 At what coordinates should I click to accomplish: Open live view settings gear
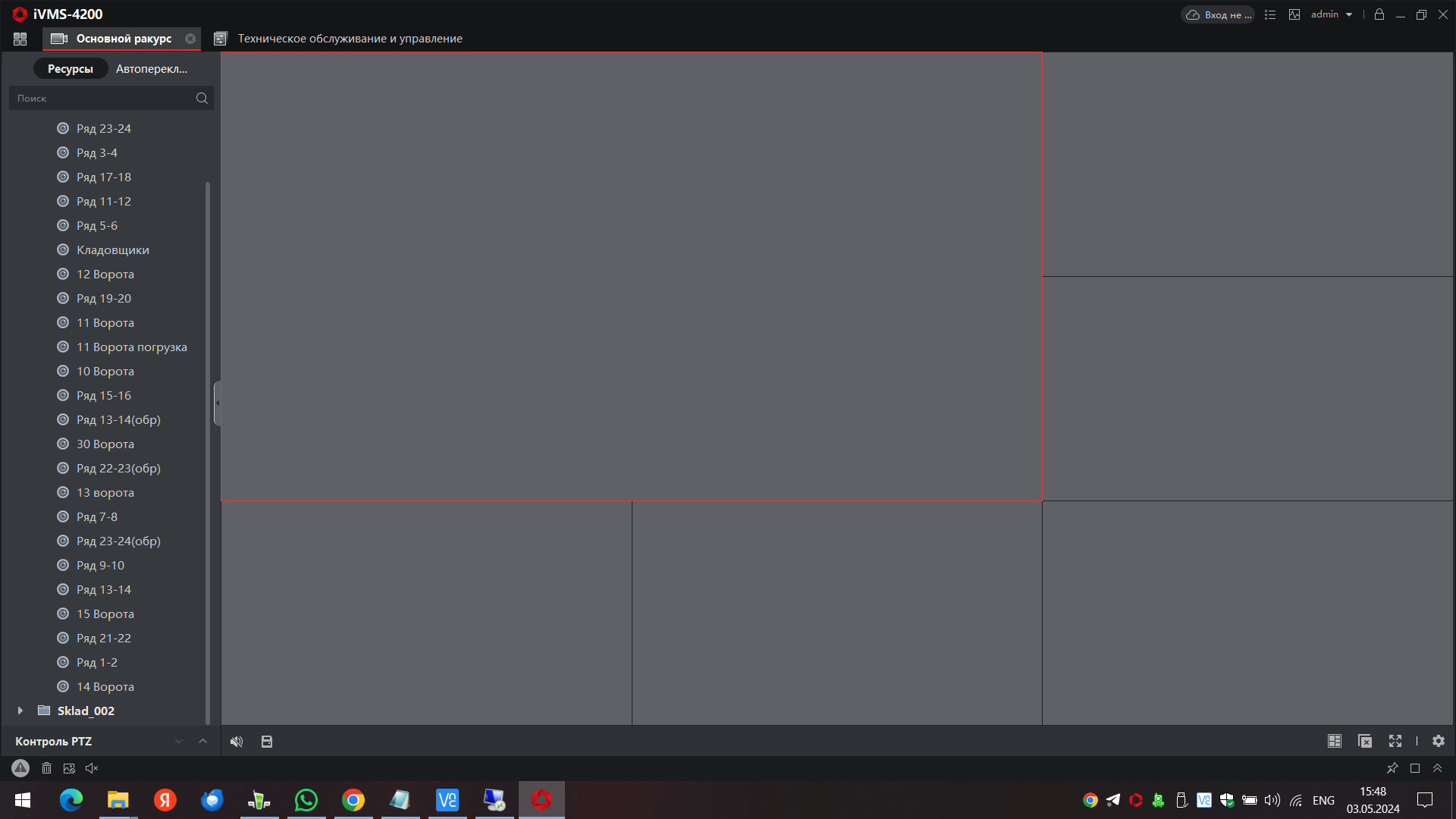pos(1439,742)
